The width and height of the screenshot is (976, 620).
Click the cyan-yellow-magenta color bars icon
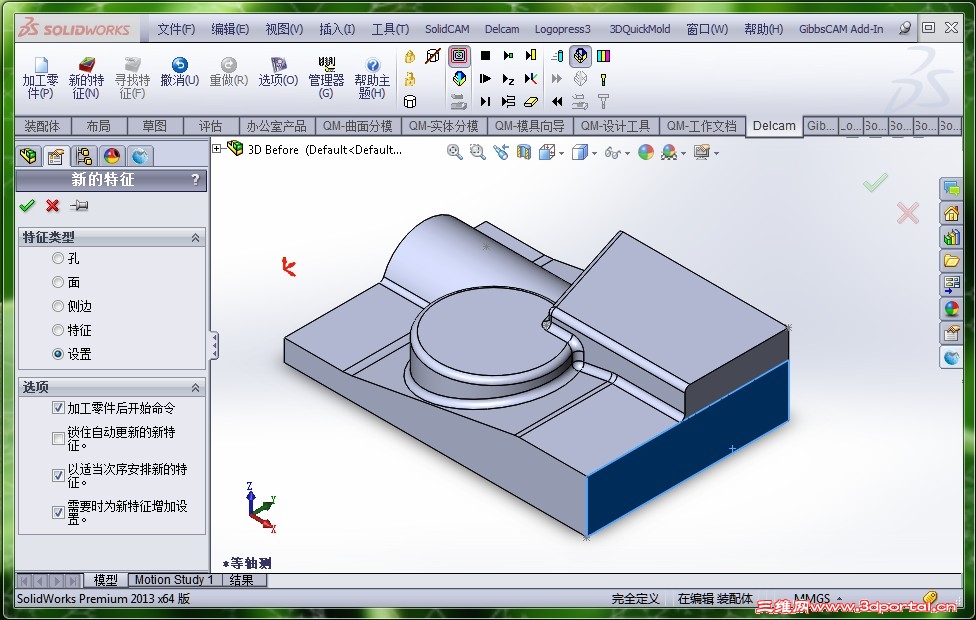(603, 56)
